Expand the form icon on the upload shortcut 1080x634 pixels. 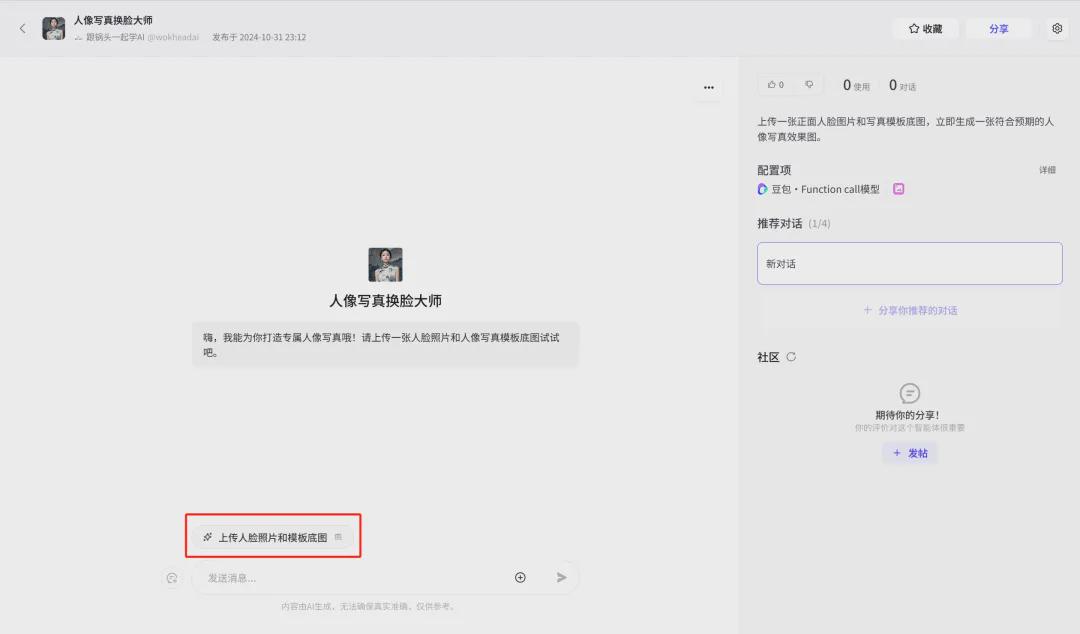(x=338, y=537)
